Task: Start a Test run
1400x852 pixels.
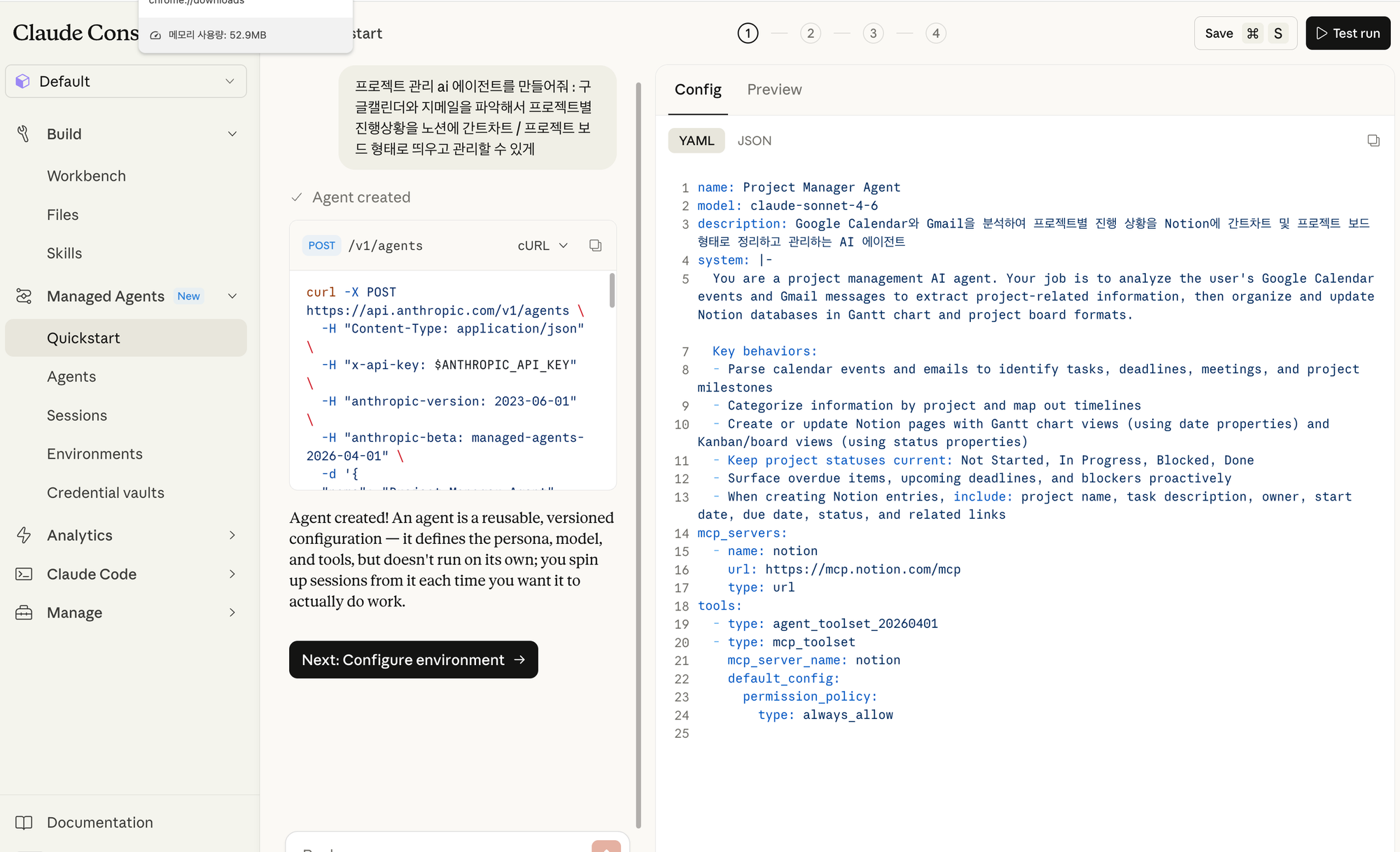Action: click(x=1347, y=33)
